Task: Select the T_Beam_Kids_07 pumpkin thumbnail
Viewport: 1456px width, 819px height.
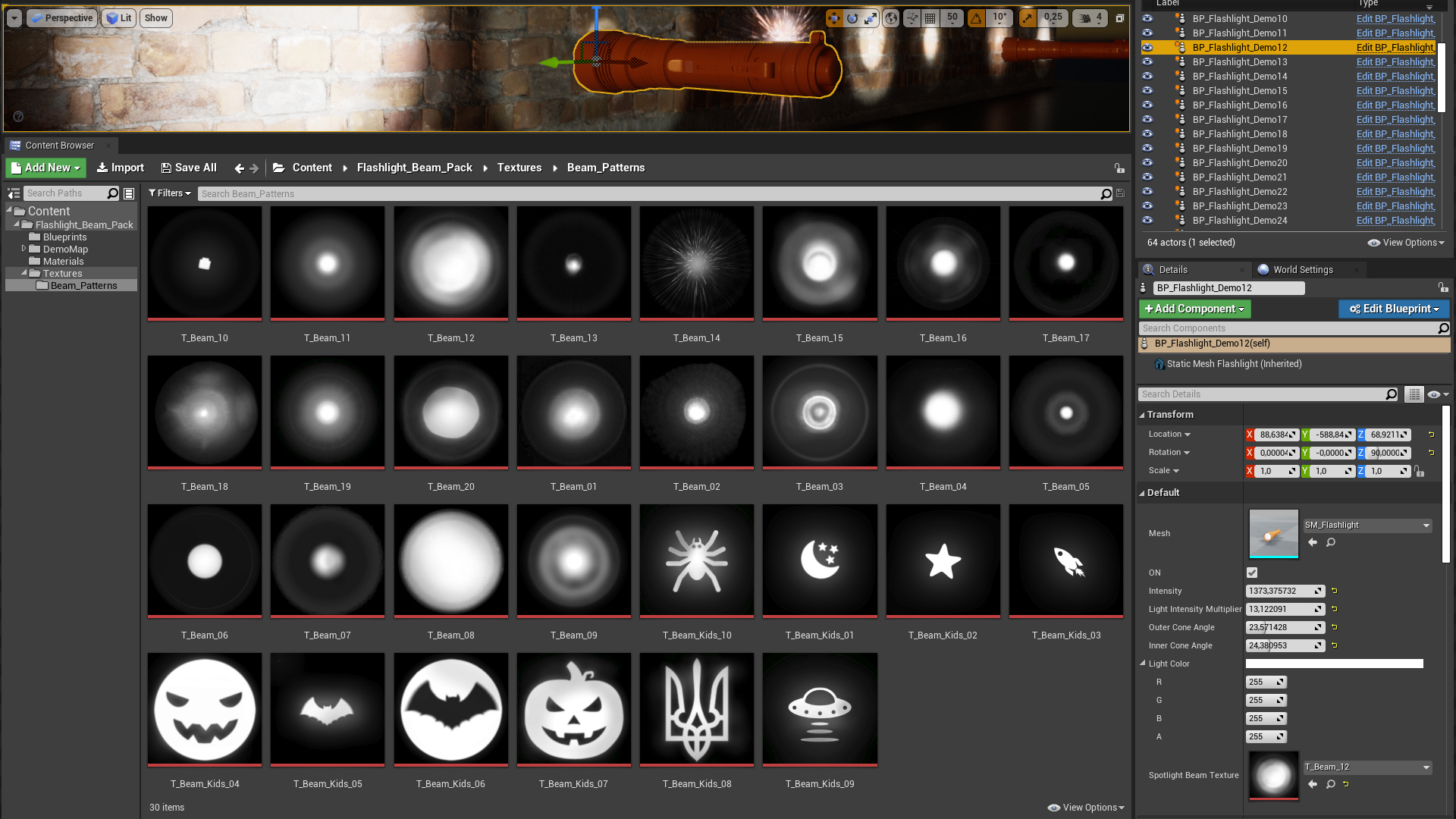Action: pos(573,709)
